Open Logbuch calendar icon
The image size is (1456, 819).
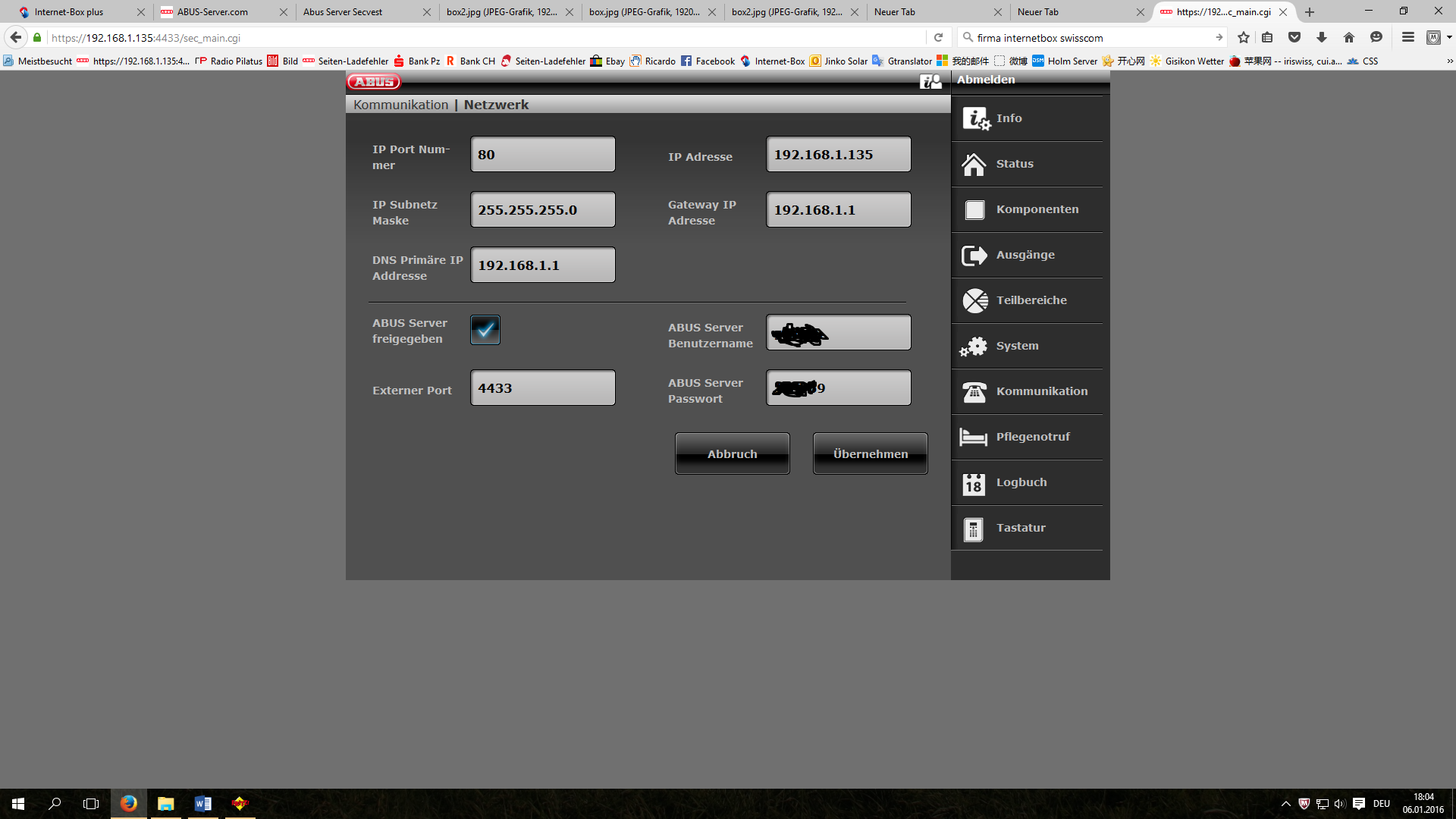coord(974,483)
